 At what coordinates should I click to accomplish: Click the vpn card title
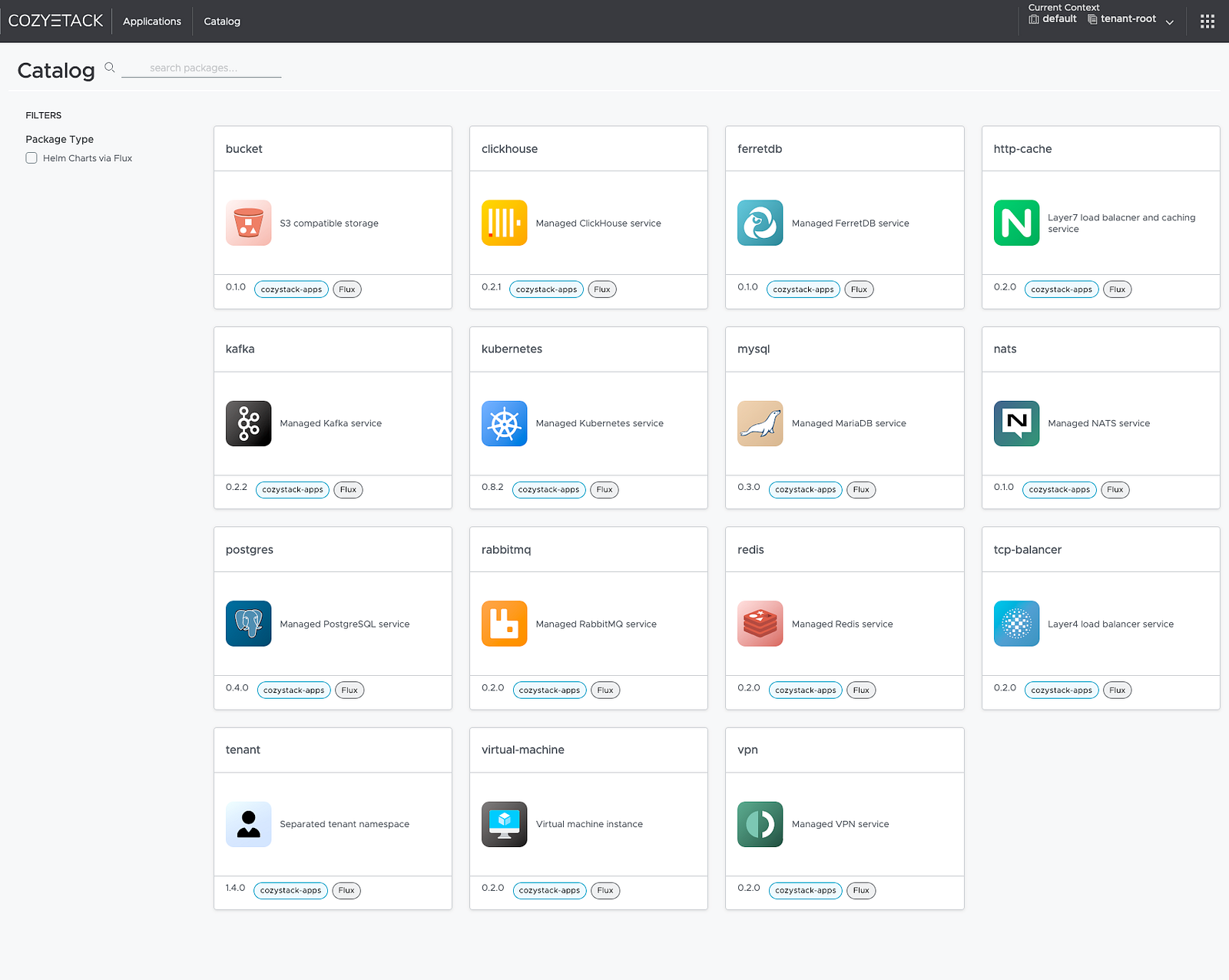tap(747, 750)
